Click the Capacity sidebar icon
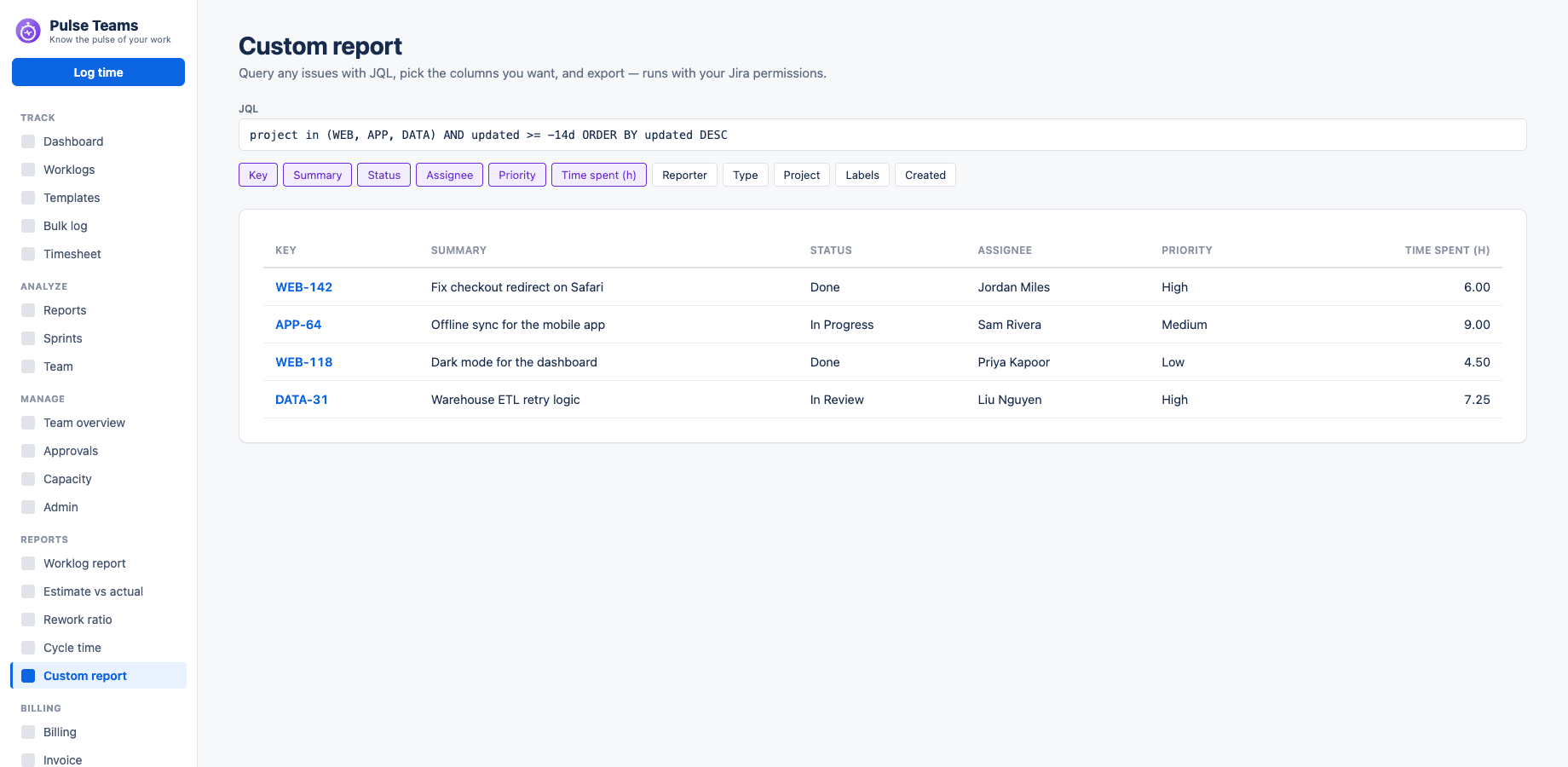Screen dimensions: 1568x767 click(x=28, y=479)
